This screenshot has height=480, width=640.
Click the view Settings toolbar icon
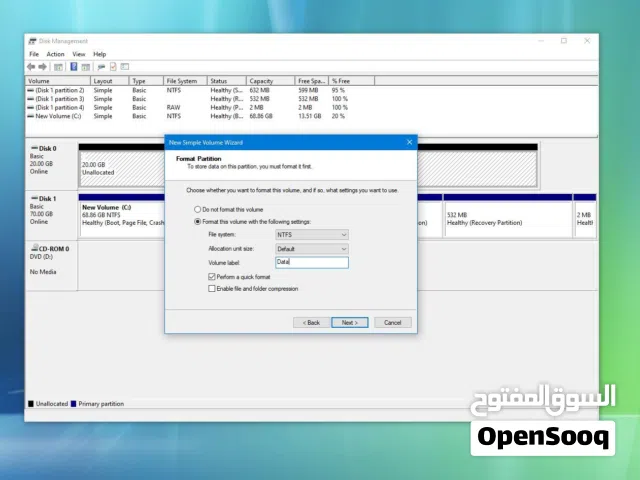124,67
